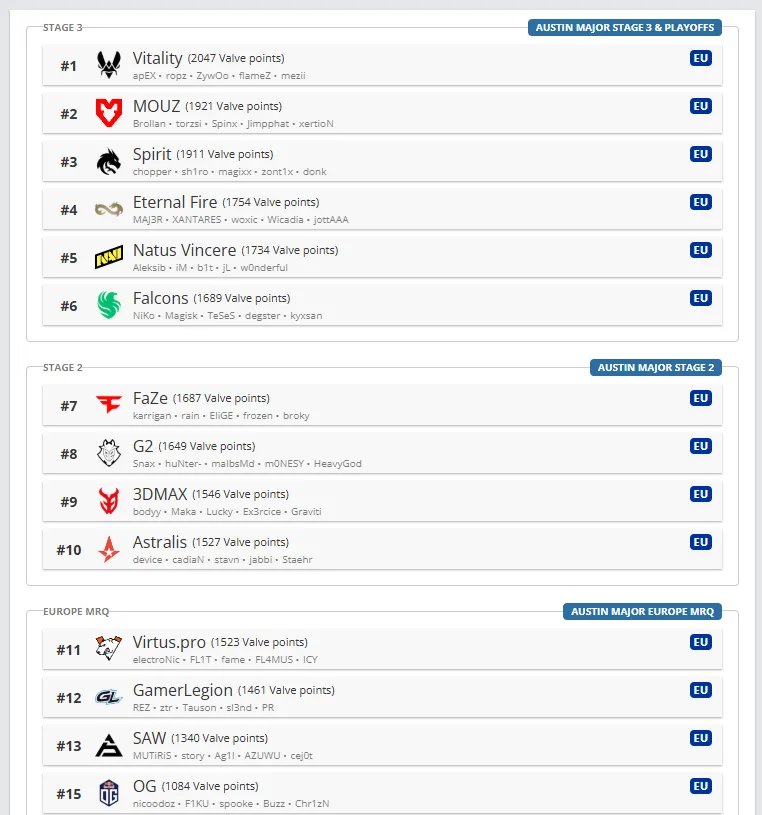Click the Falcons green logo

pos(109,305)
